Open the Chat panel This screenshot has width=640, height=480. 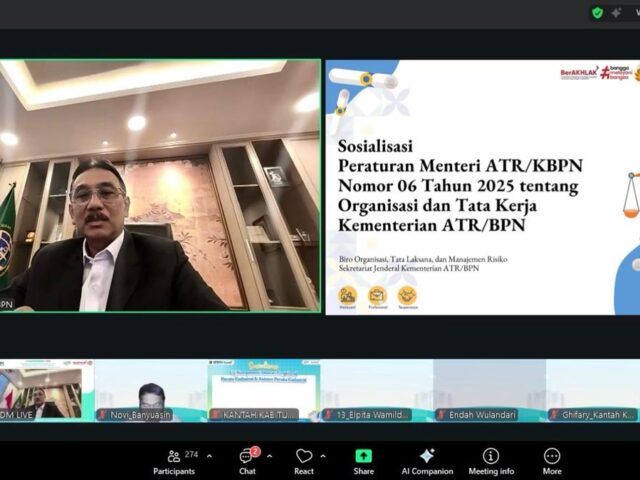pyautogui.click(x=247, y=460)
